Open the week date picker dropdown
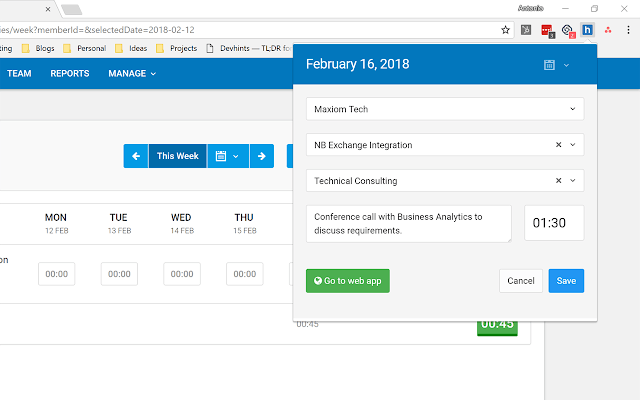The width and height of the screenshot is (640, 400). [228, 156]
